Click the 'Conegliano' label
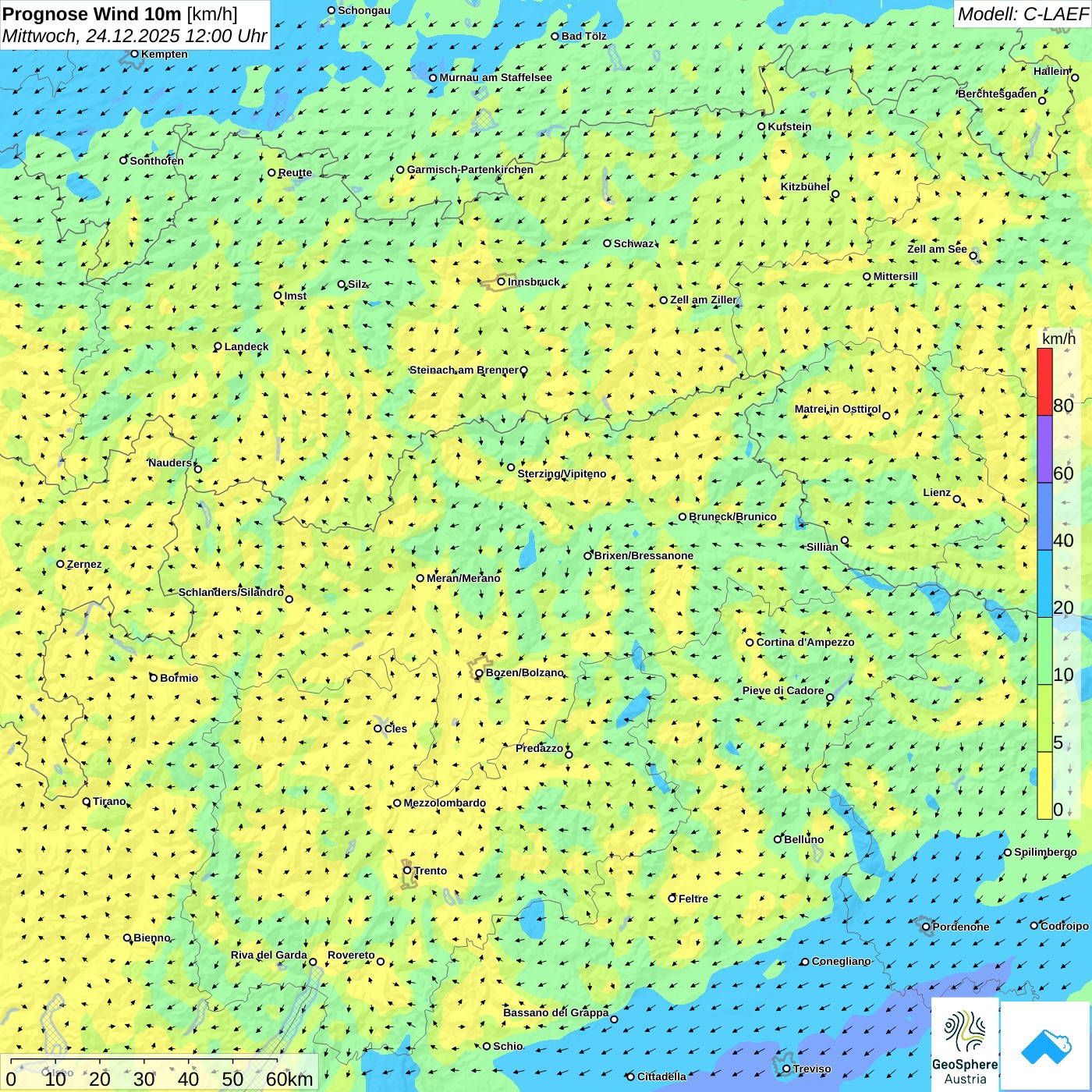Viewport: 1092px width, 1092px height. tap(842, 961)
